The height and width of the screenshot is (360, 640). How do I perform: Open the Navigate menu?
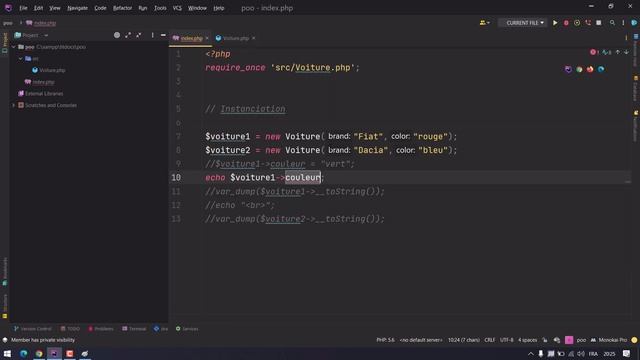pyautogui.click(x=77, y=8)
